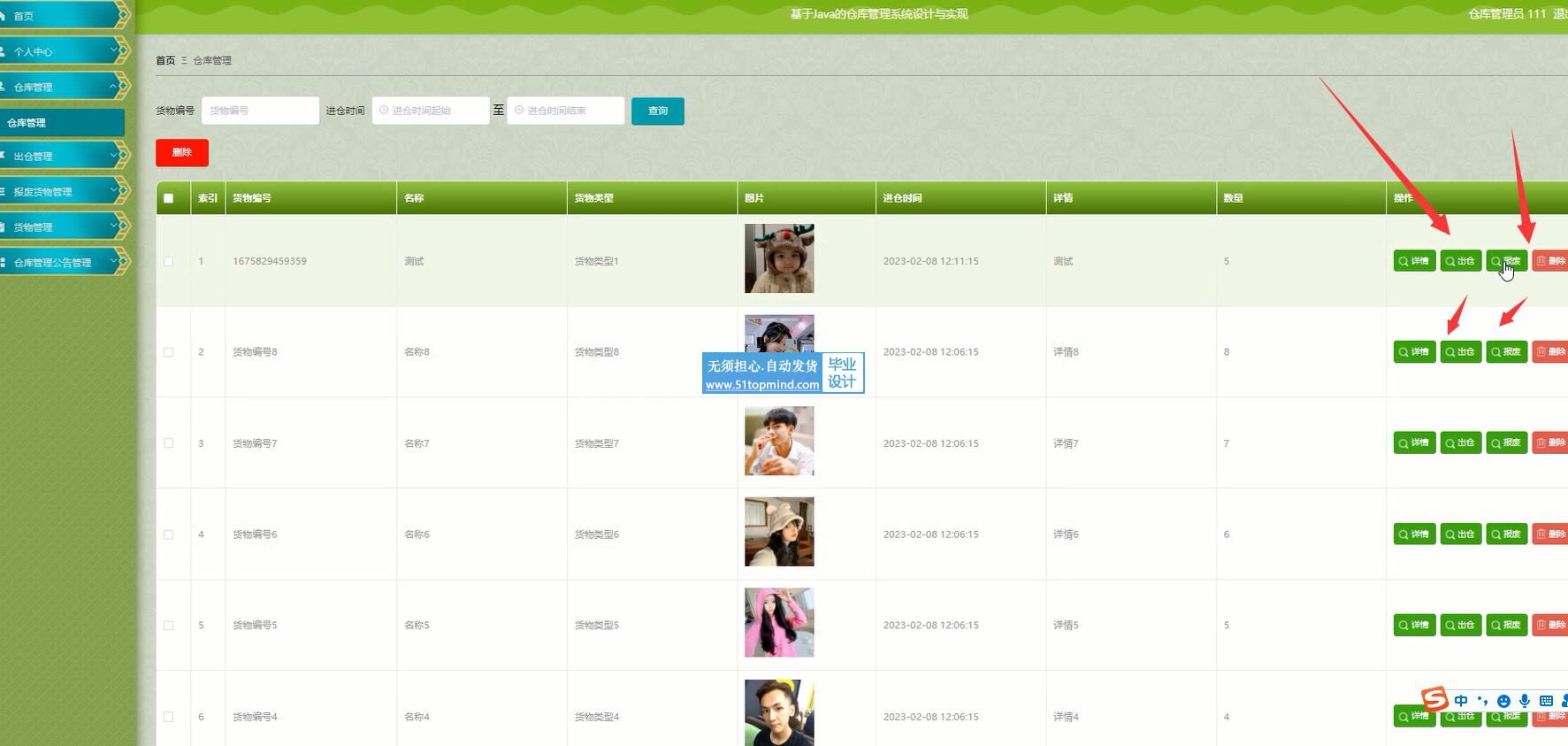The width and height of the screenshot is (1568, 746).
Task: Check the box for row 货物编号8
Action: click(168, 352)
